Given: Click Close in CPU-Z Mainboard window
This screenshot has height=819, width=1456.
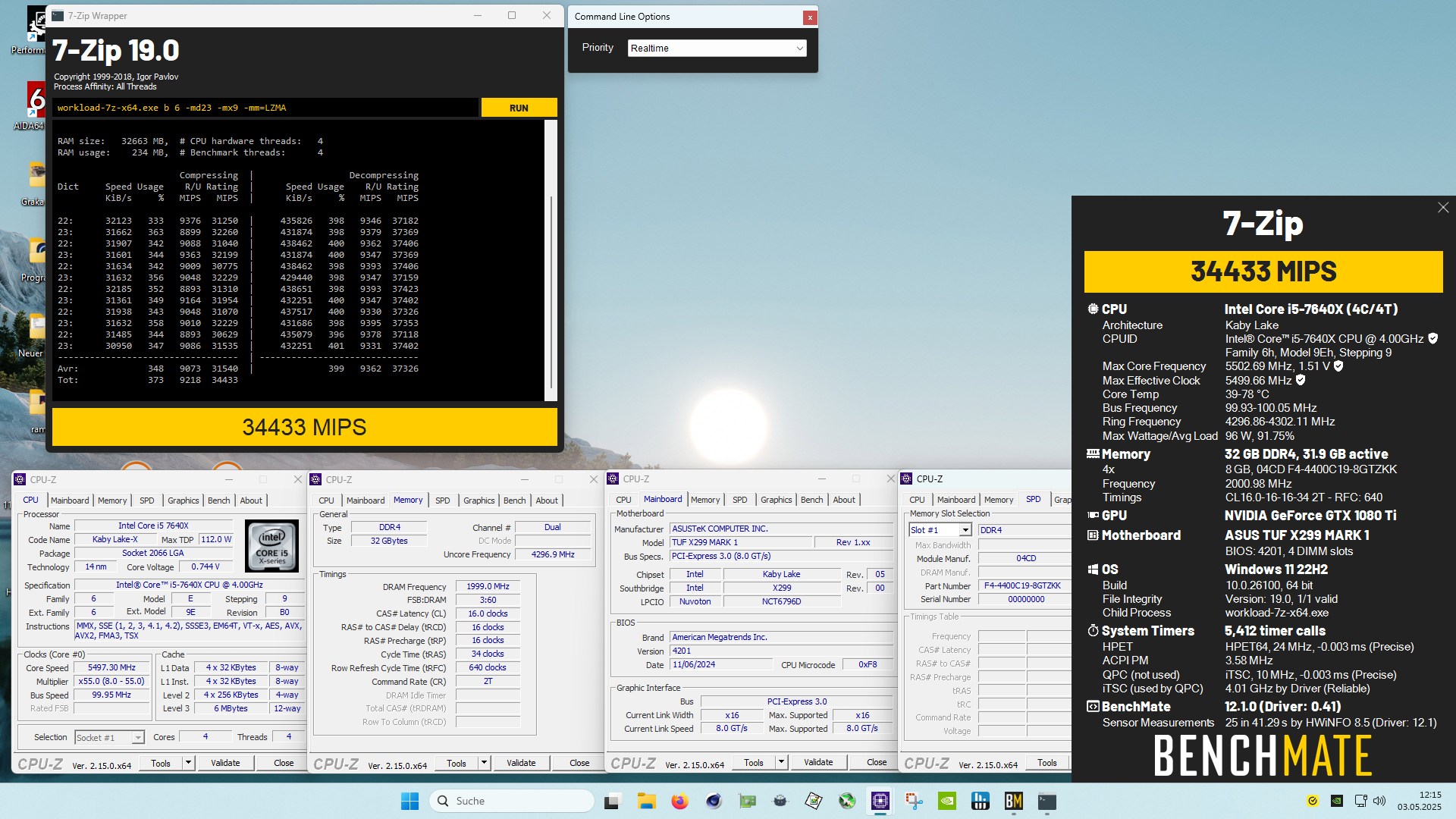Looking at the screenshot, I should click(x=877, y=762).
